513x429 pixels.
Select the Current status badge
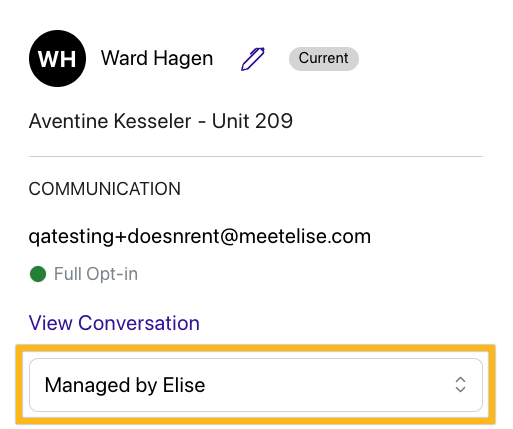click(324, 59)
